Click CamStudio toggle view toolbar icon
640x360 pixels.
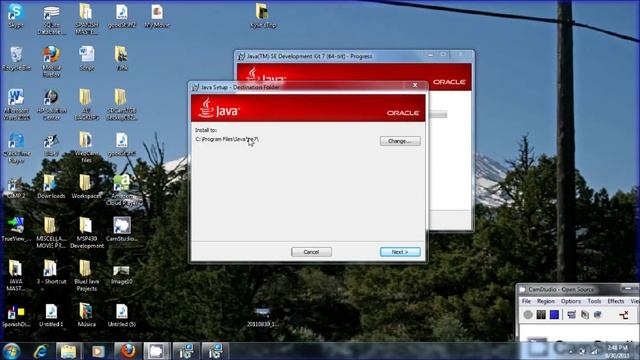coord(571,314)
